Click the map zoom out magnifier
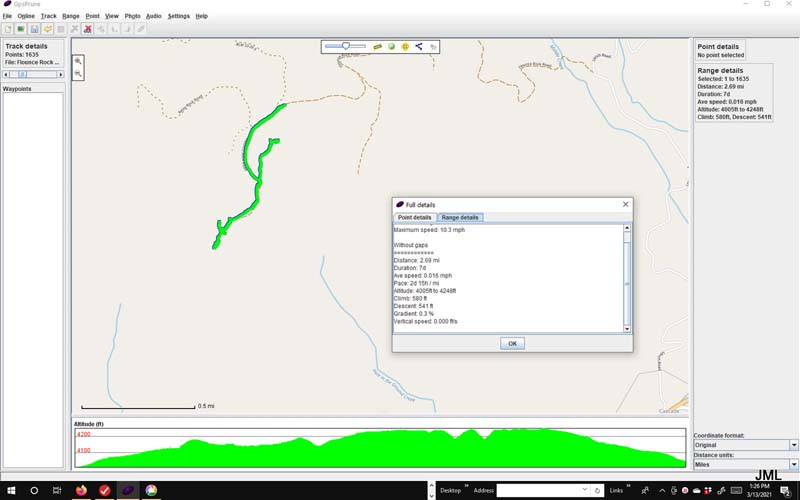The width and height of the screenshot is (800, 500). click(x=78, y=74)
